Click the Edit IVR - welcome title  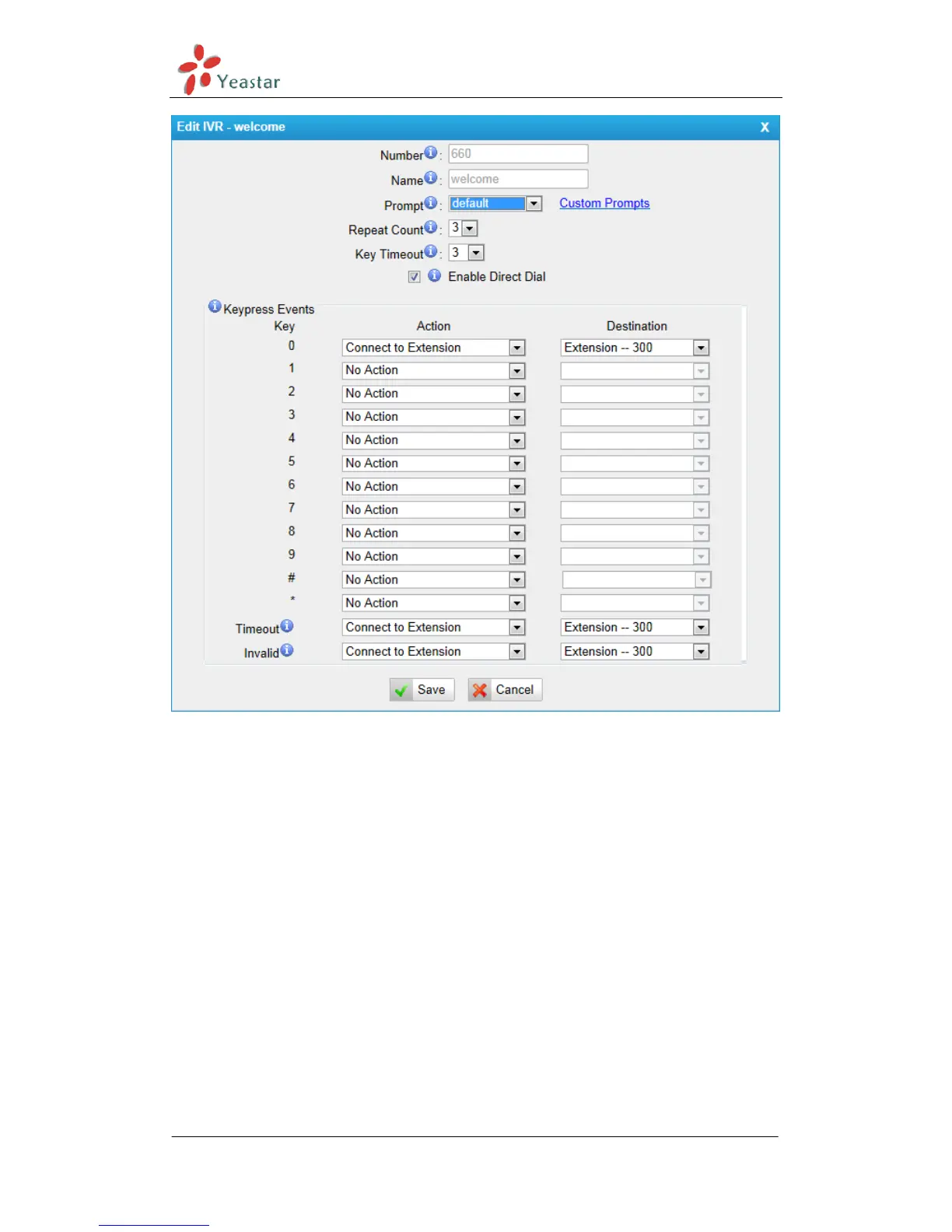[231, 127]
